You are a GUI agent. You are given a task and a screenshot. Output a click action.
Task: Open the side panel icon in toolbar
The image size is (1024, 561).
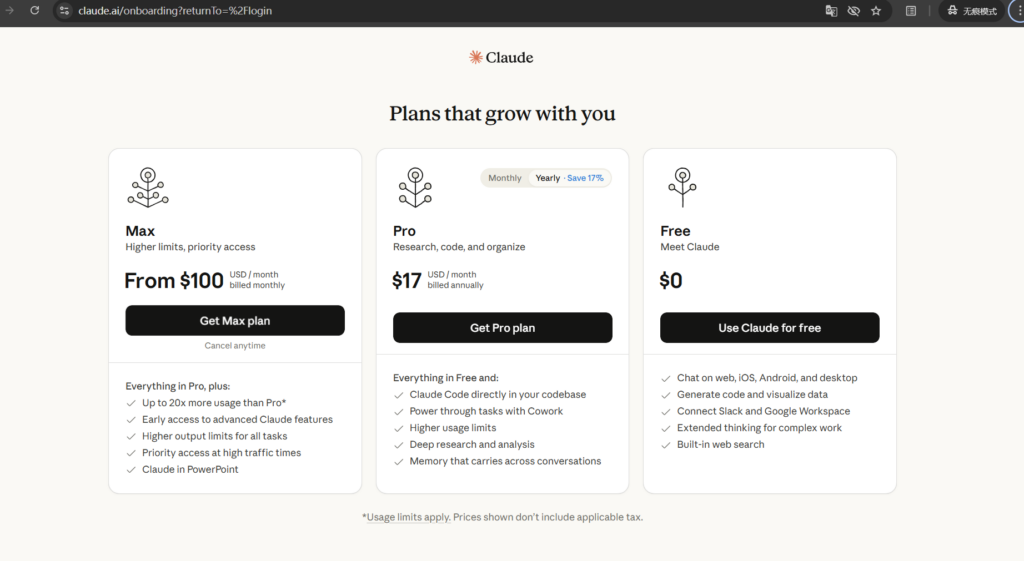[911, 11]
